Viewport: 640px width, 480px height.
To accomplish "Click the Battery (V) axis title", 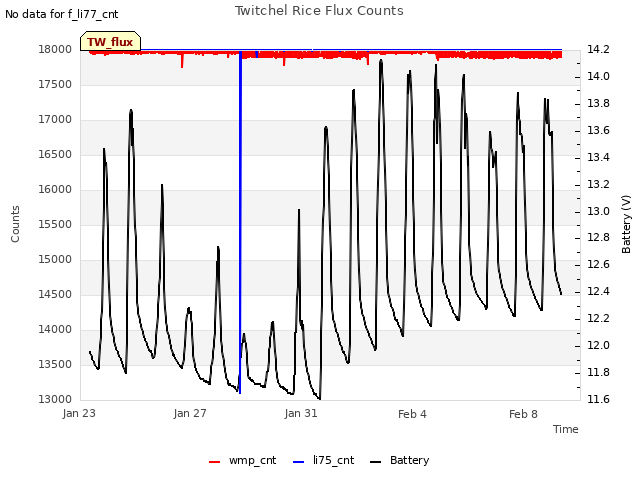I will (626, 224).
